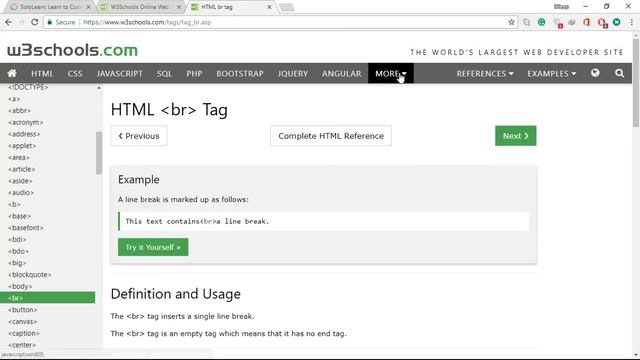Click the Previous button
640x360 pixels.
[139, 136]
